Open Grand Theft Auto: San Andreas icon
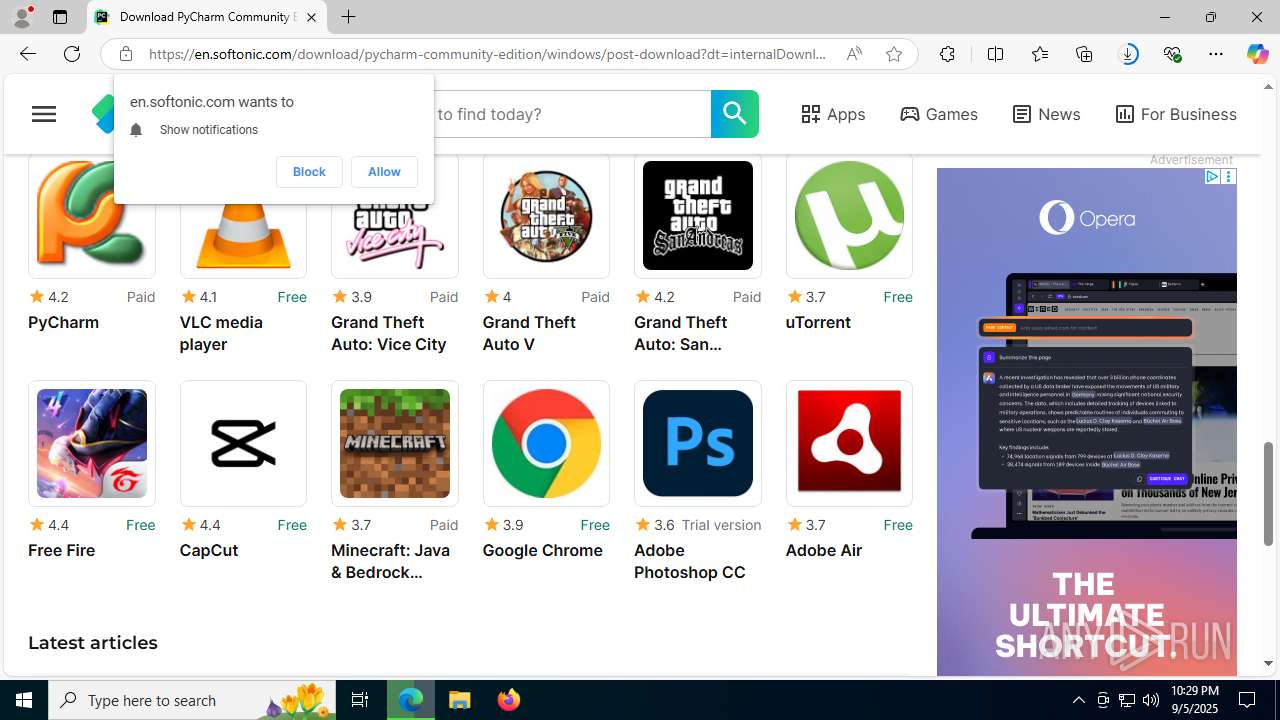1280x720 pixels. click(697, 216)
